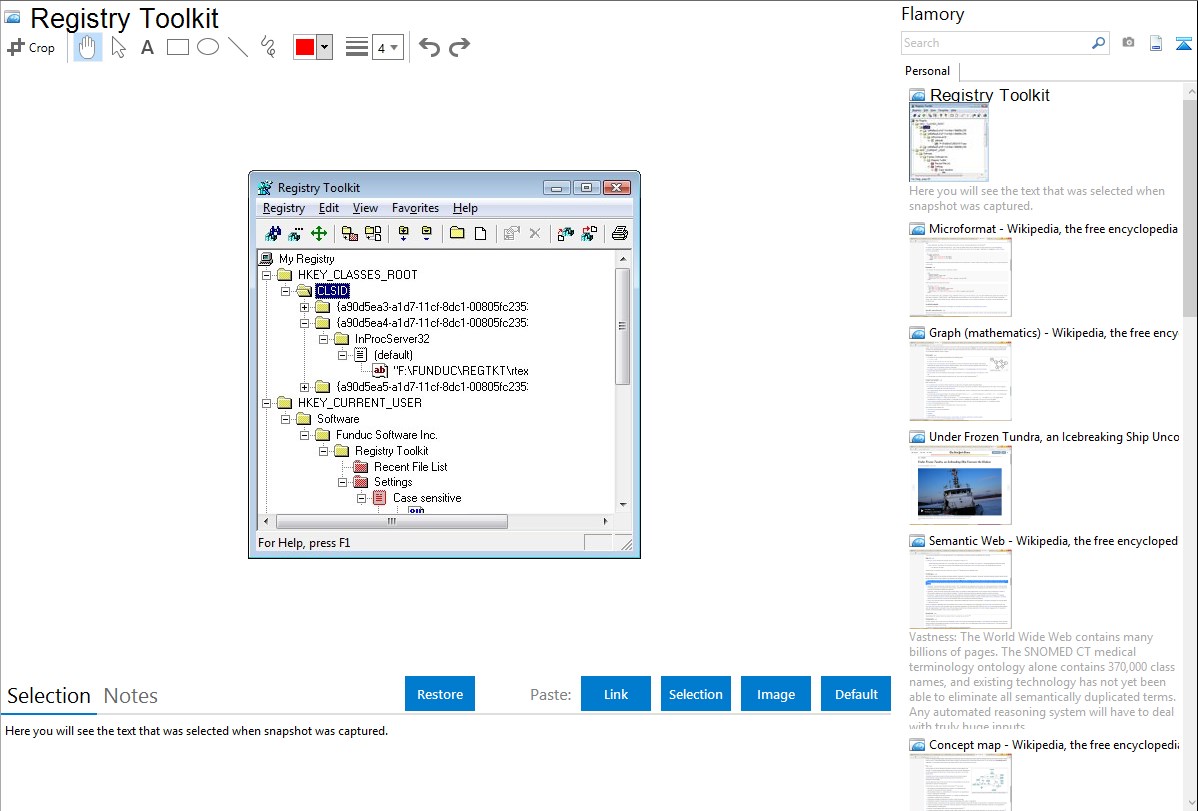Collapse the CLSID tree node
The width and height of the screenshot is (1198, 811).
[x=286, y=291]
